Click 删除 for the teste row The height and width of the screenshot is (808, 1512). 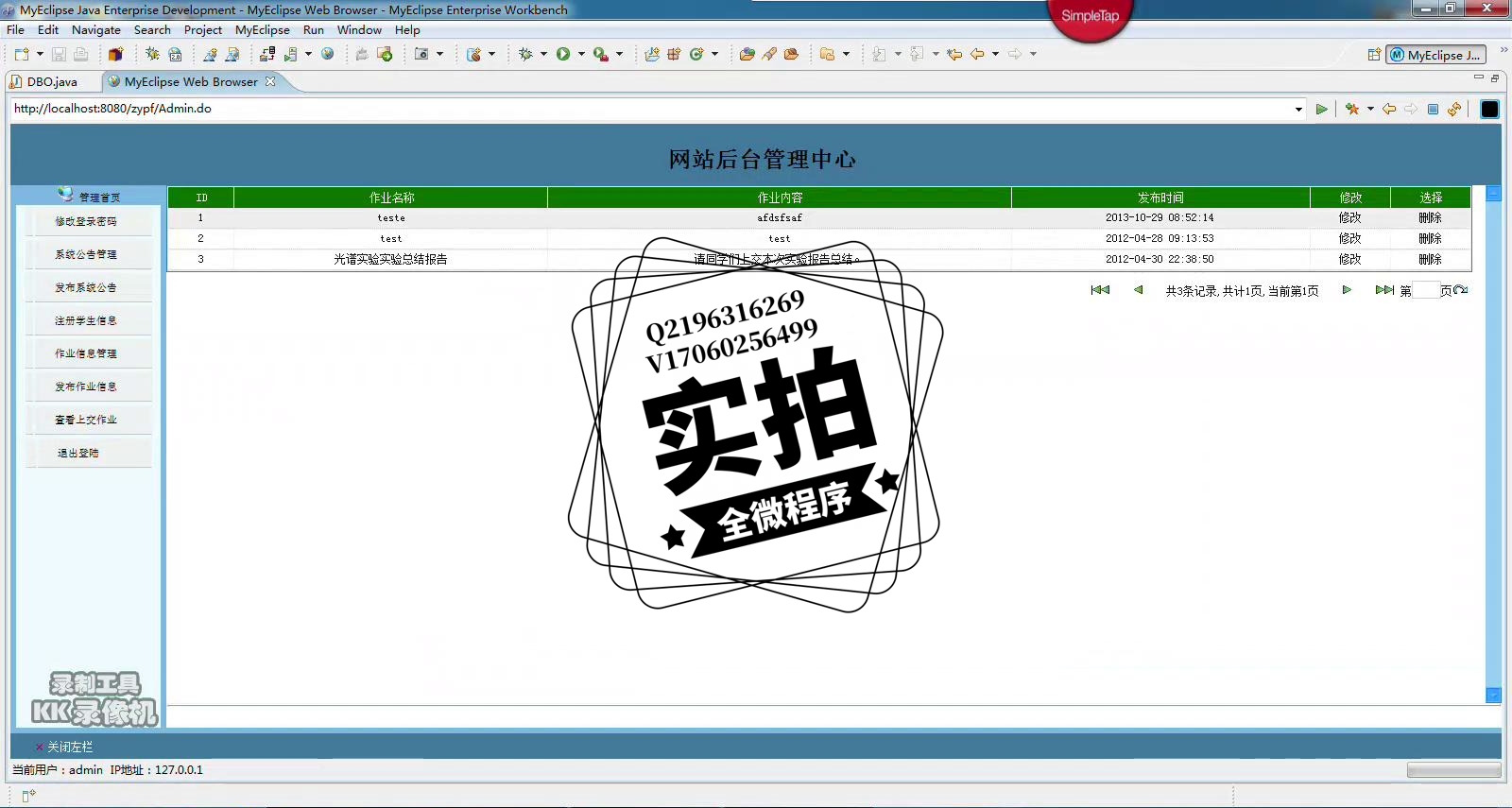click(x=1430, y=217)
